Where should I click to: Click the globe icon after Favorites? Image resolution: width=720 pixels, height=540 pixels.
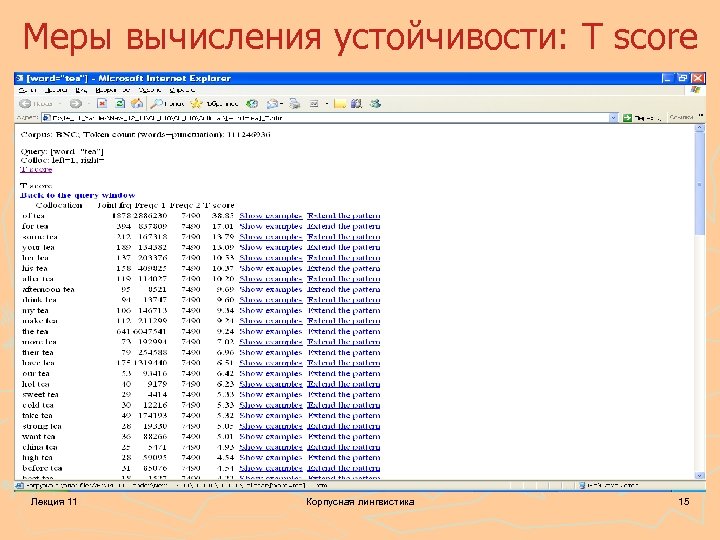(252, 104)
